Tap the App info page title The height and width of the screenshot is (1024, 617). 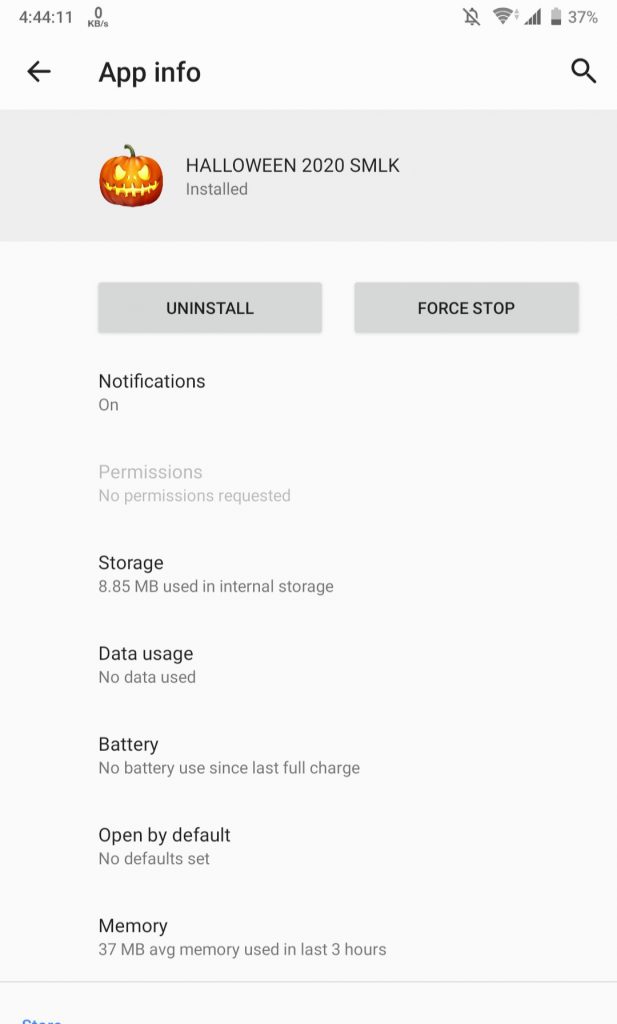(x=150, y=72)
